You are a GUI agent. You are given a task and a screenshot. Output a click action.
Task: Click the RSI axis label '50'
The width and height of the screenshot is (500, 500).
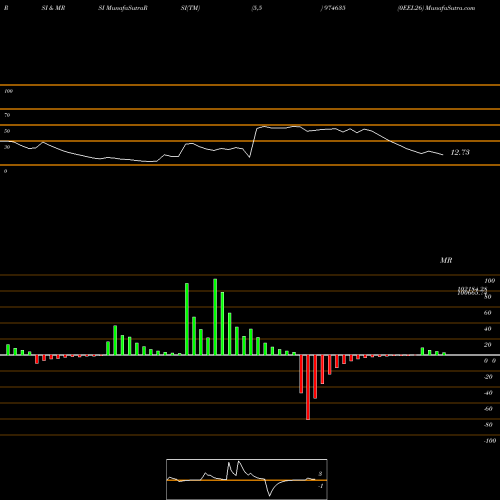click(x=7, y=131)
